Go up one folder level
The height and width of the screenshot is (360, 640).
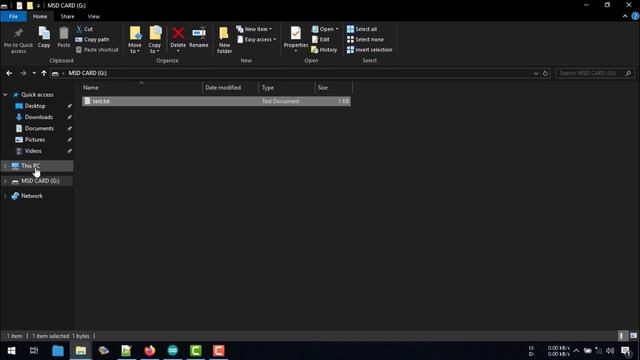pos(44,73)
